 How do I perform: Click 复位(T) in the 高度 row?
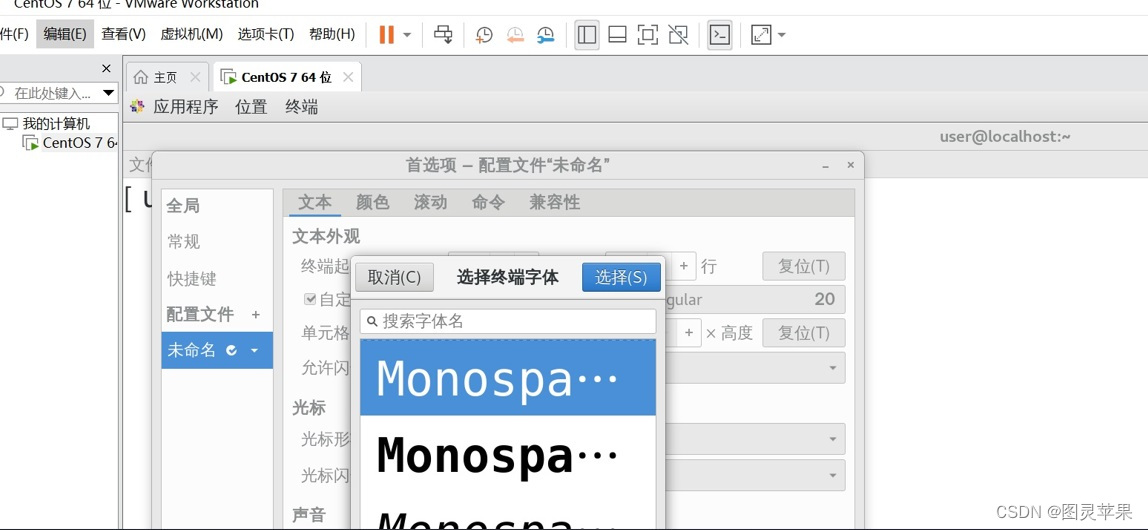(803, 333)
